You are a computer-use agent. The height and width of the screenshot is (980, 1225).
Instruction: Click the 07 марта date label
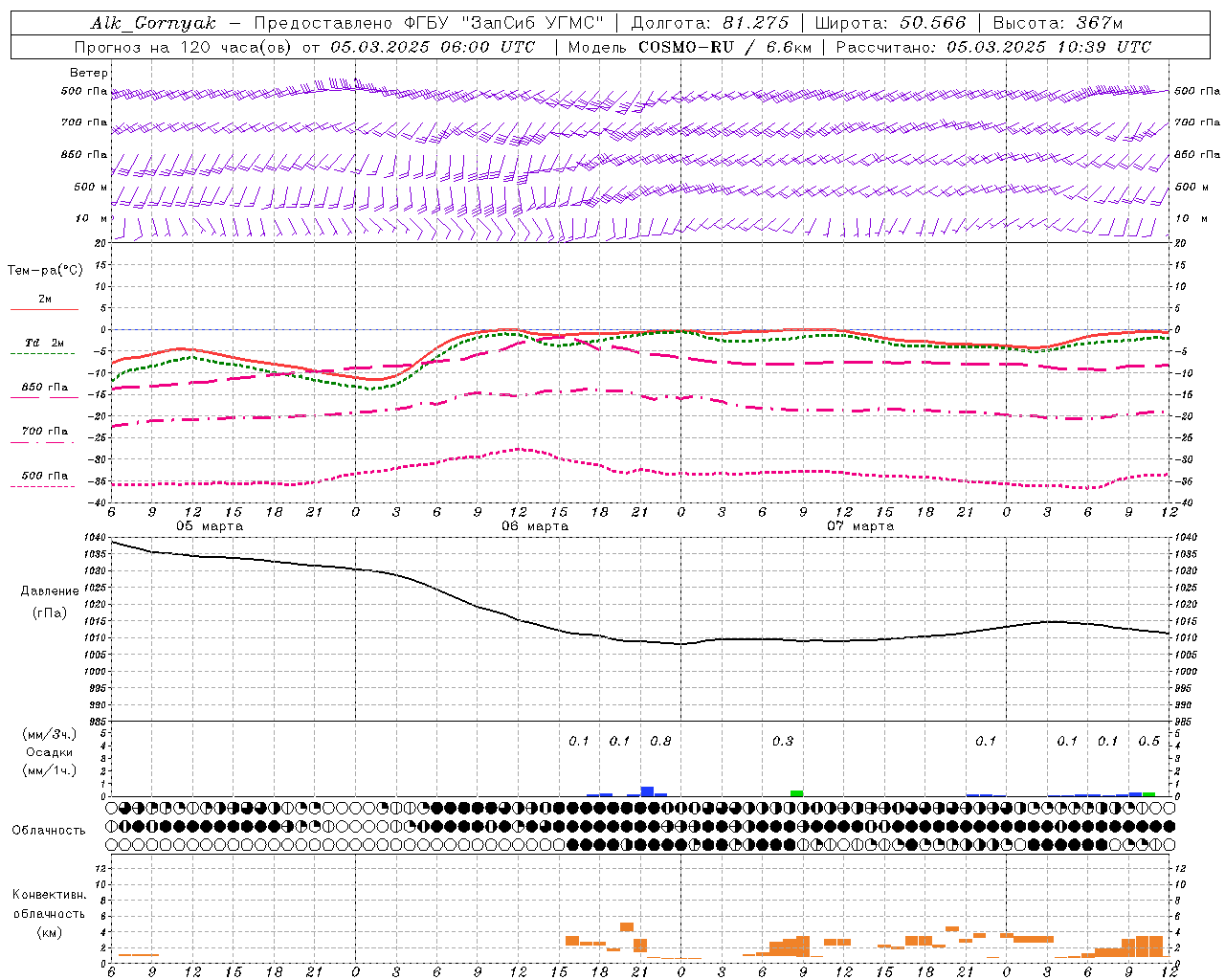pos(860,526)
